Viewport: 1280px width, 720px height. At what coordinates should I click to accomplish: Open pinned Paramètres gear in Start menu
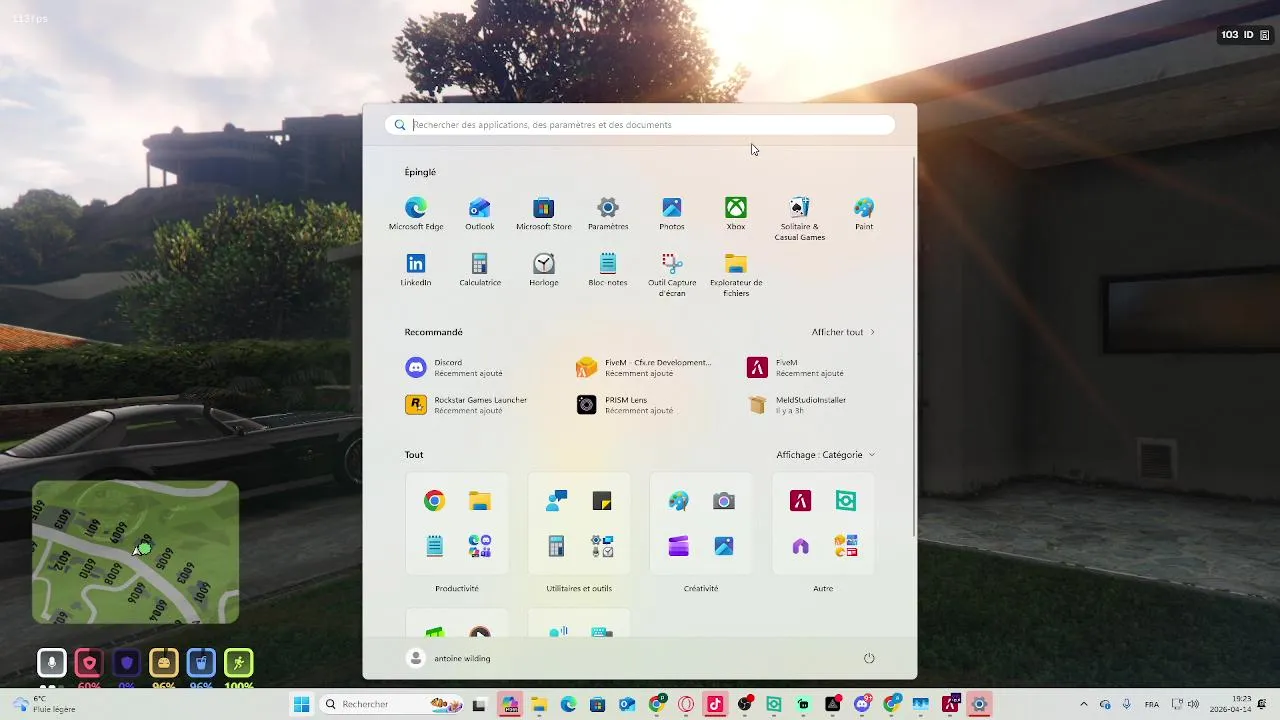608,213
